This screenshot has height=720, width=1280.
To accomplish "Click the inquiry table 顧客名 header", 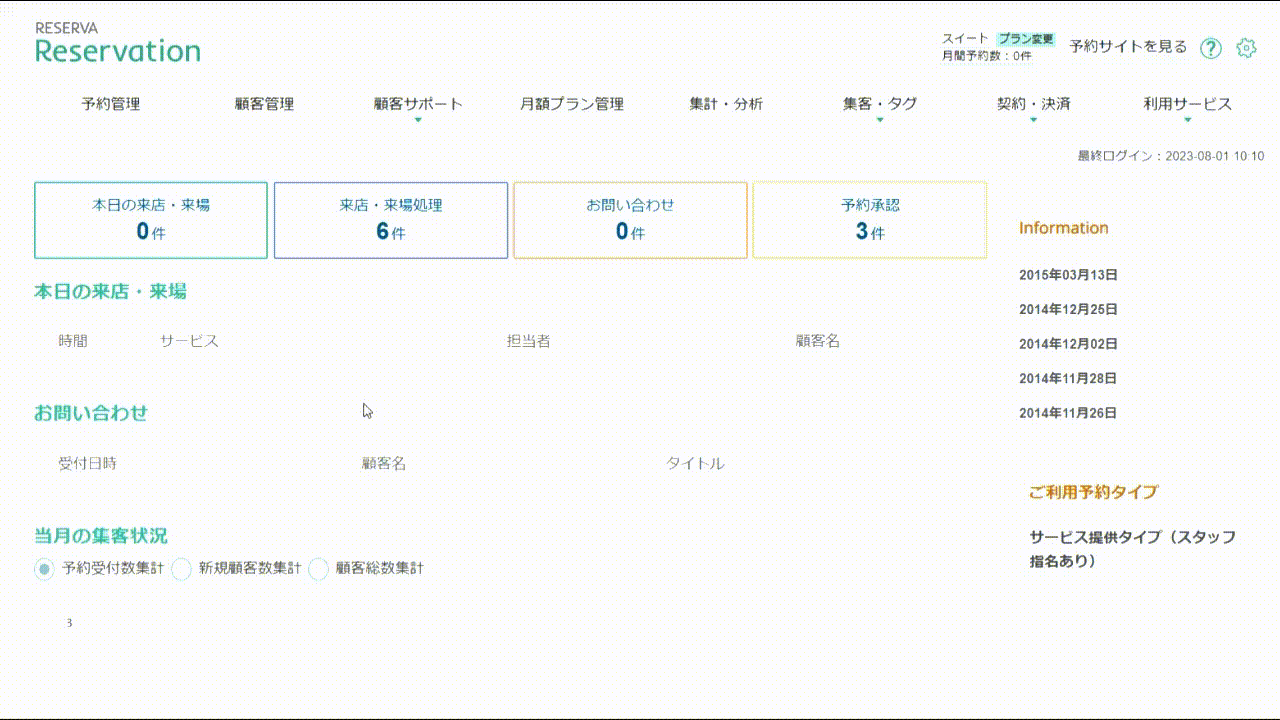I will pyautogui.click(x=384, y=464).
